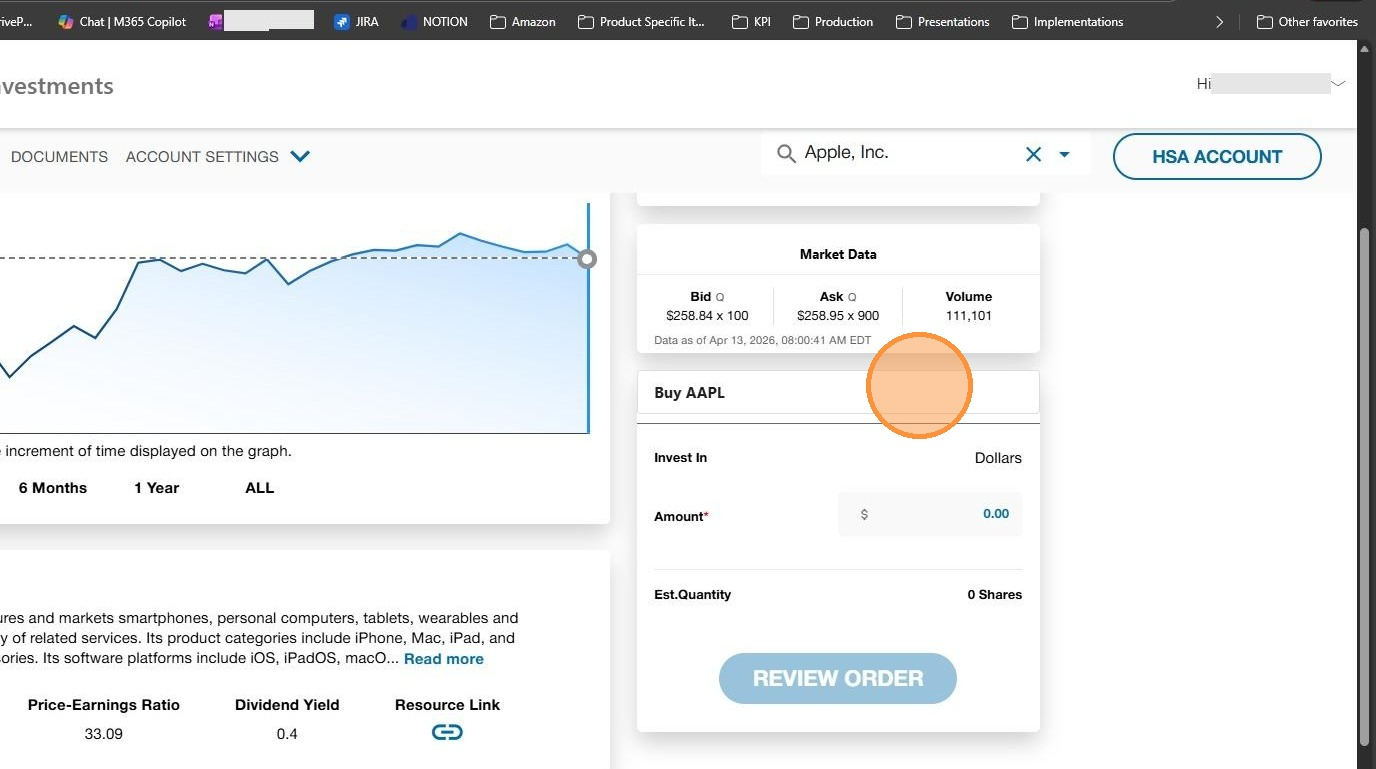
Task: Click the HSA ACCOUNT button
Action: coord(1217,157)
